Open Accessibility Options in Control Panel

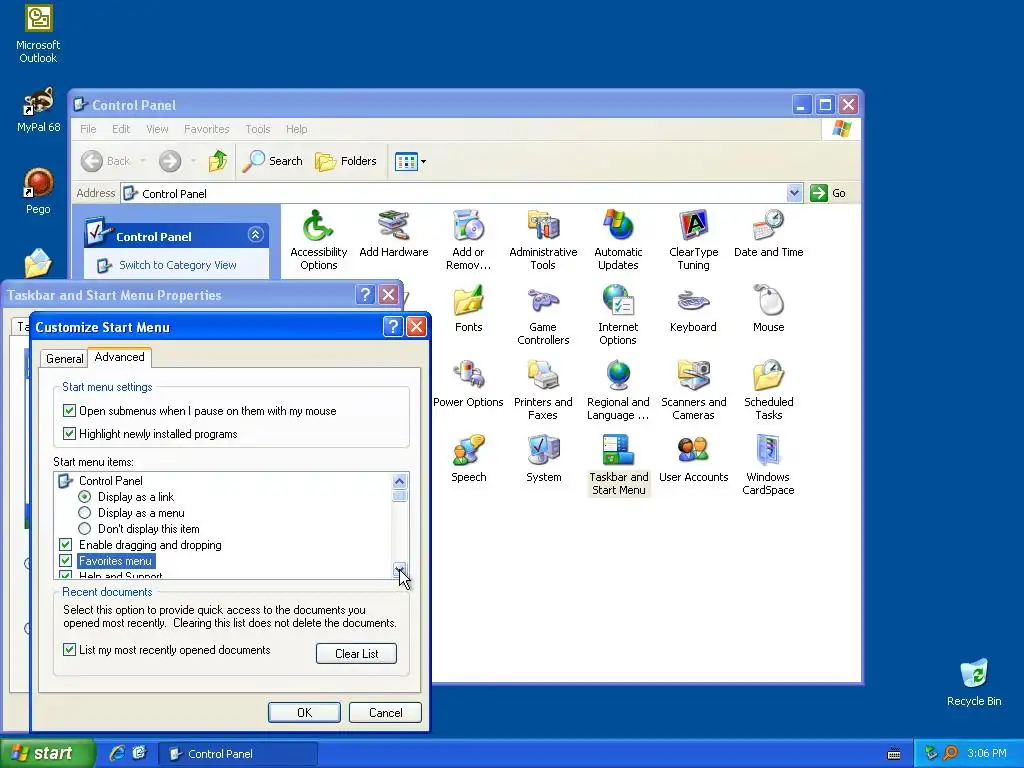(x=318, y=239)
